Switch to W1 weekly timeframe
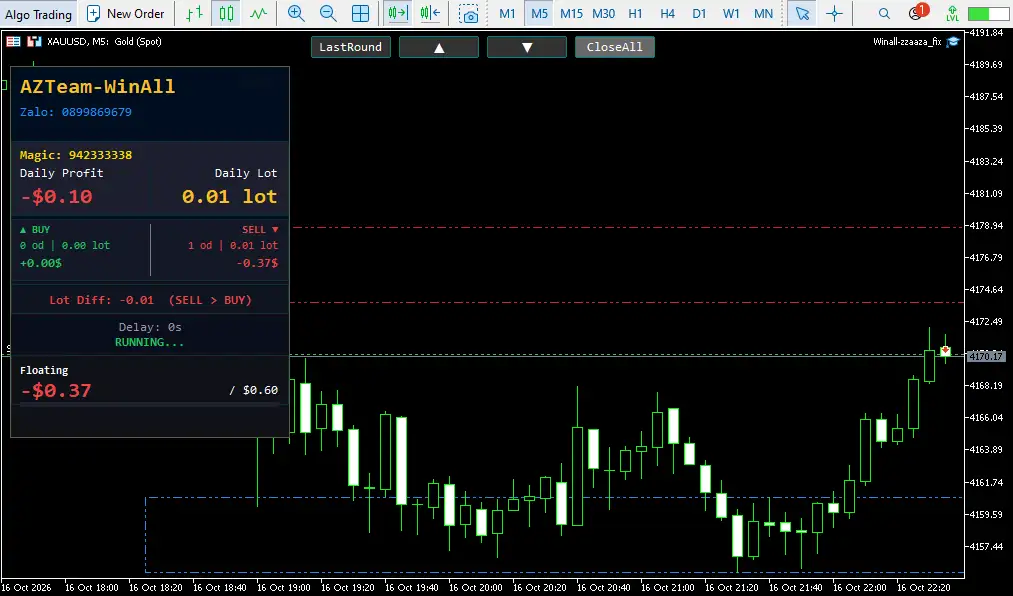The image size is (1013, 596). [731, 14]
